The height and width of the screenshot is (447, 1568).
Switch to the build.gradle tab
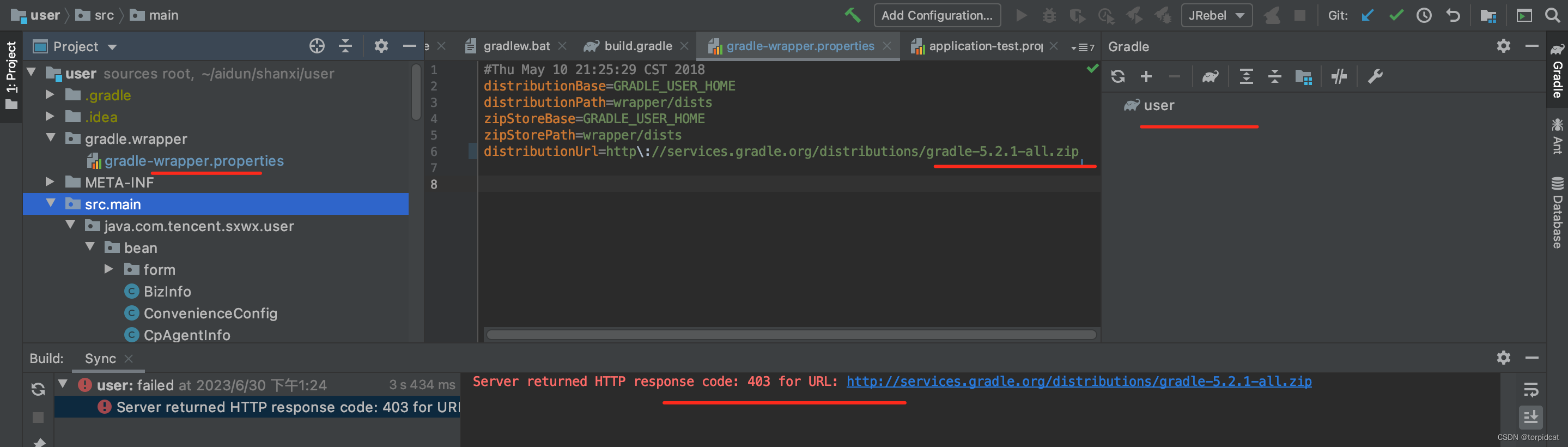click(x=637, y=46)
